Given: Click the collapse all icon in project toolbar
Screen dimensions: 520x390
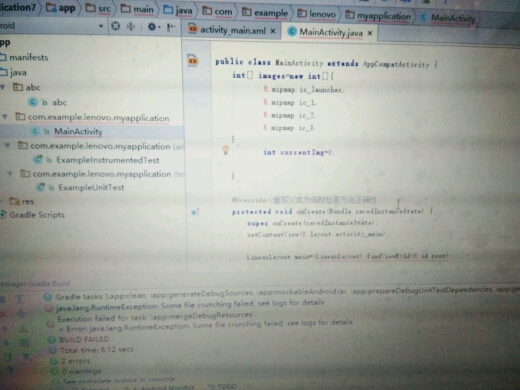Looking at the screenshot, I should point(131,26).
